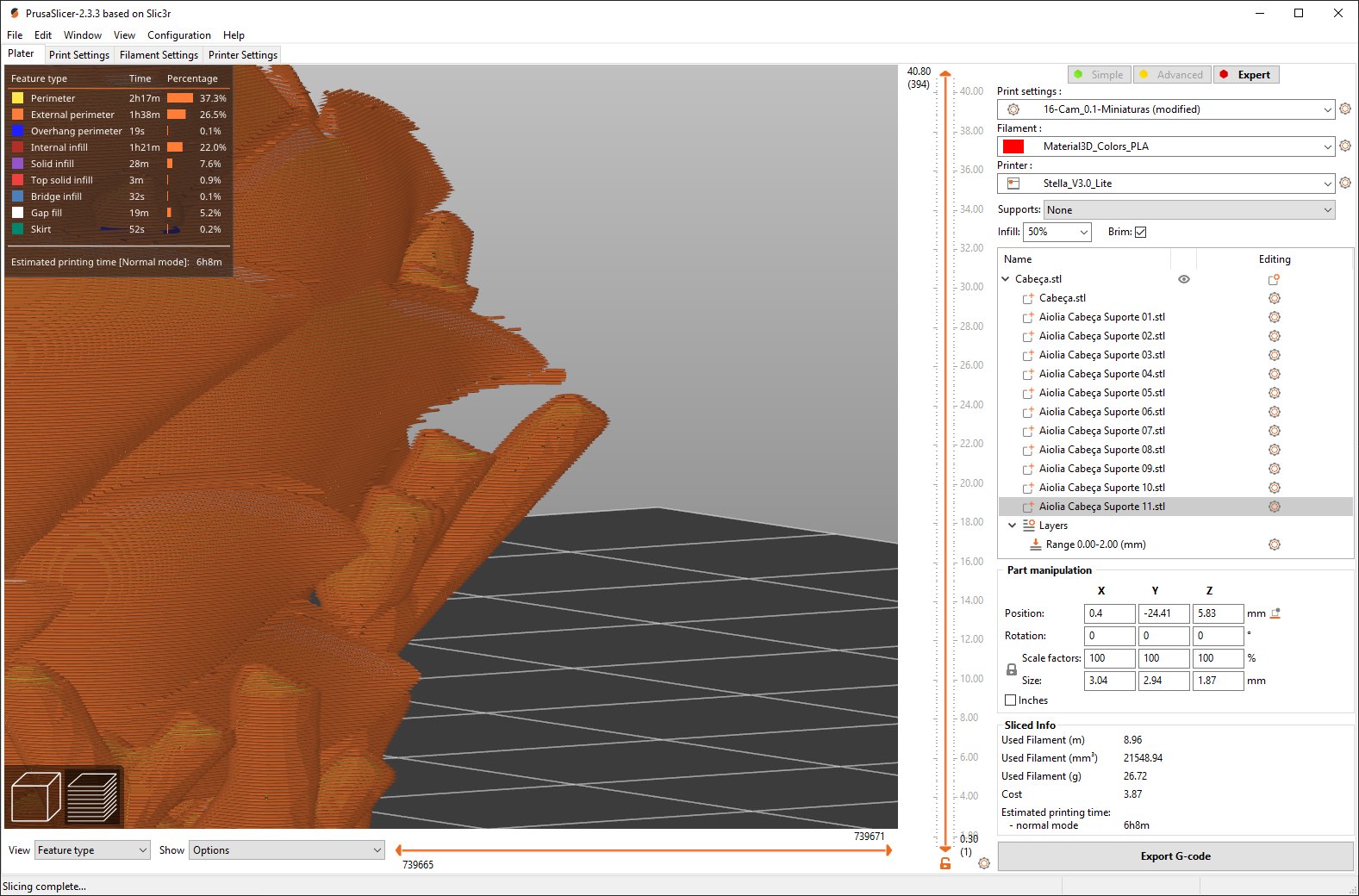Open settings gear for Aiolia Cabeça Suporte 07.stl
Viewport: 1359px width, 896px height.
(1274, 431)
